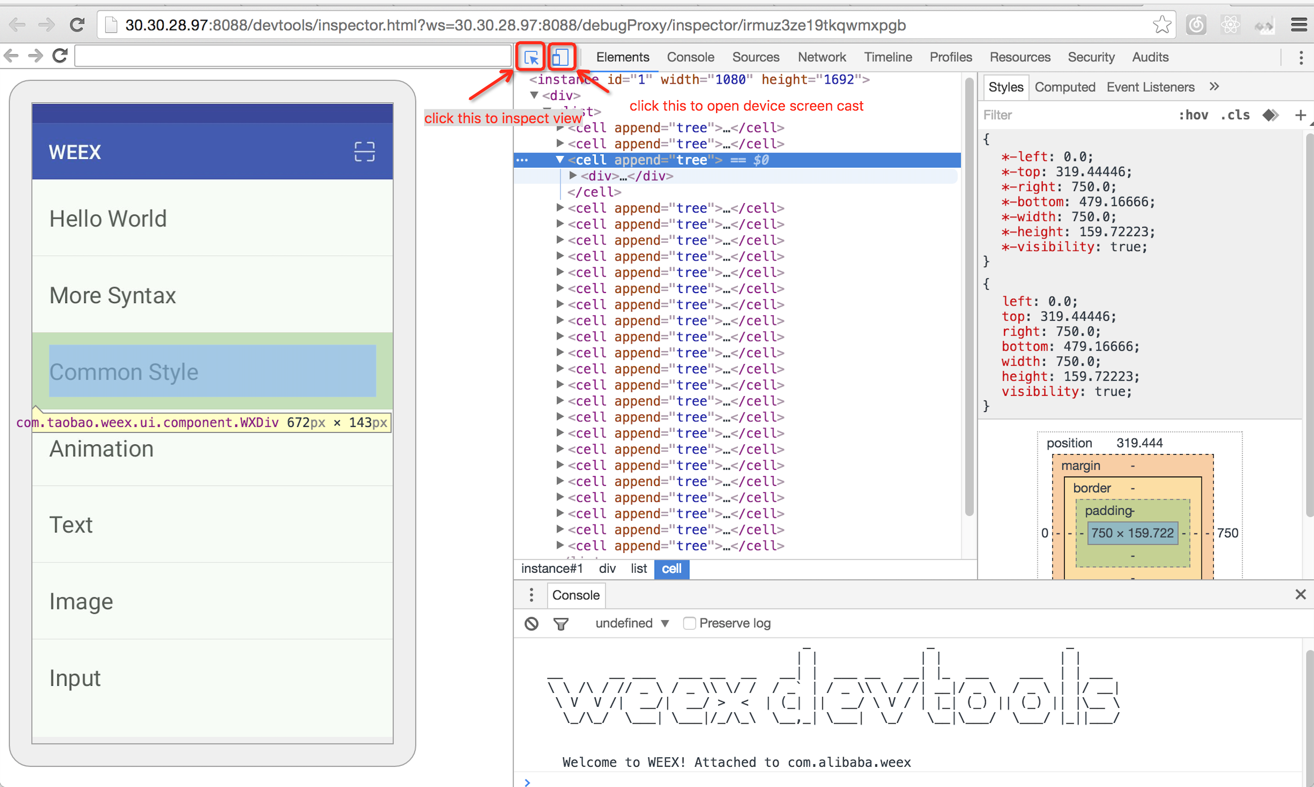Toggle the device screen cast icon
The image size is (1314, 787).
561,58
